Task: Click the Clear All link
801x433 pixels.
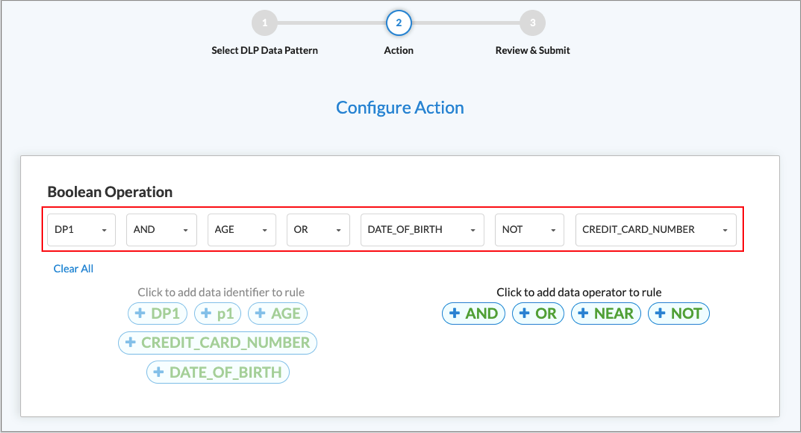Action: click(x=74, y=269)
